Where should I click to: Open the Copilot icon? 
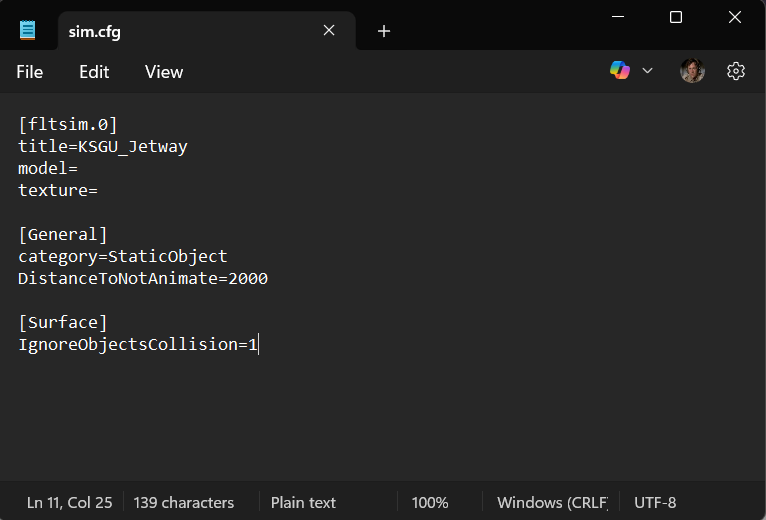(619, 70)
